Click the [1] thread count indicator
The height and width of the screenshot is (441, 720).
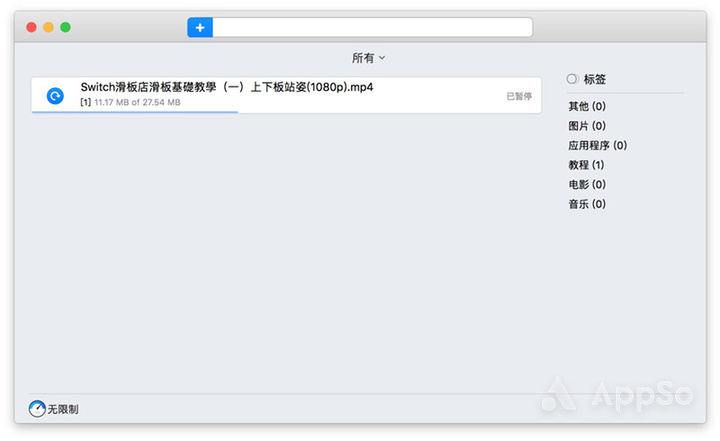point(86,102)
